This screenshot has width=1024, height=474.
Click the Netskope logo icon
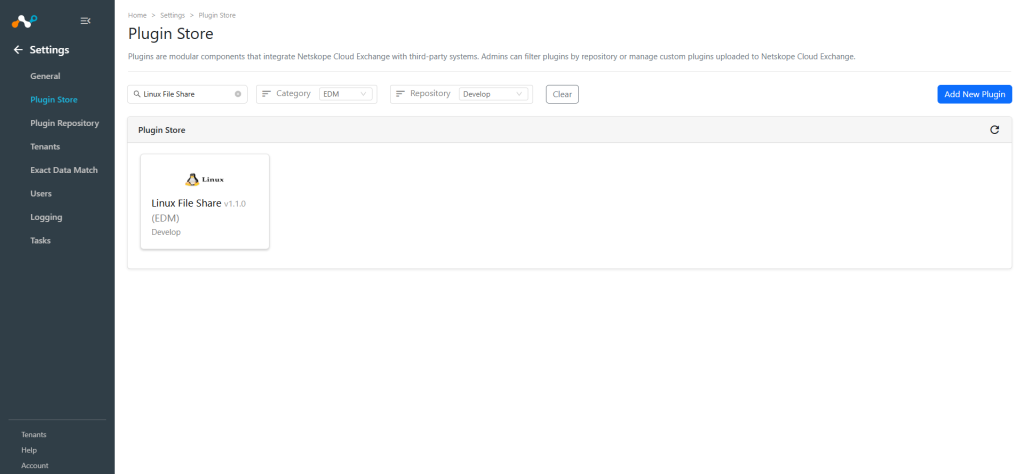click(x=25, y=21)
